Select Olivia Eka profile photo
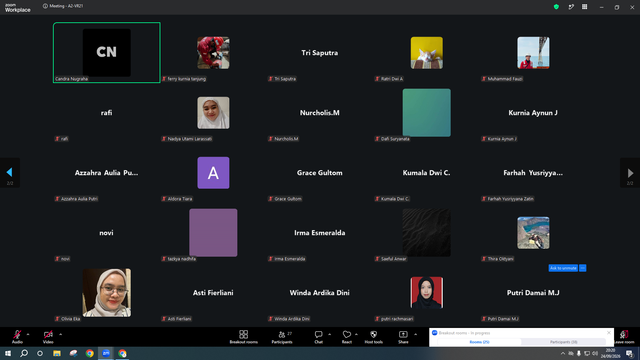The image size is (640, 360). coord(107,293)
